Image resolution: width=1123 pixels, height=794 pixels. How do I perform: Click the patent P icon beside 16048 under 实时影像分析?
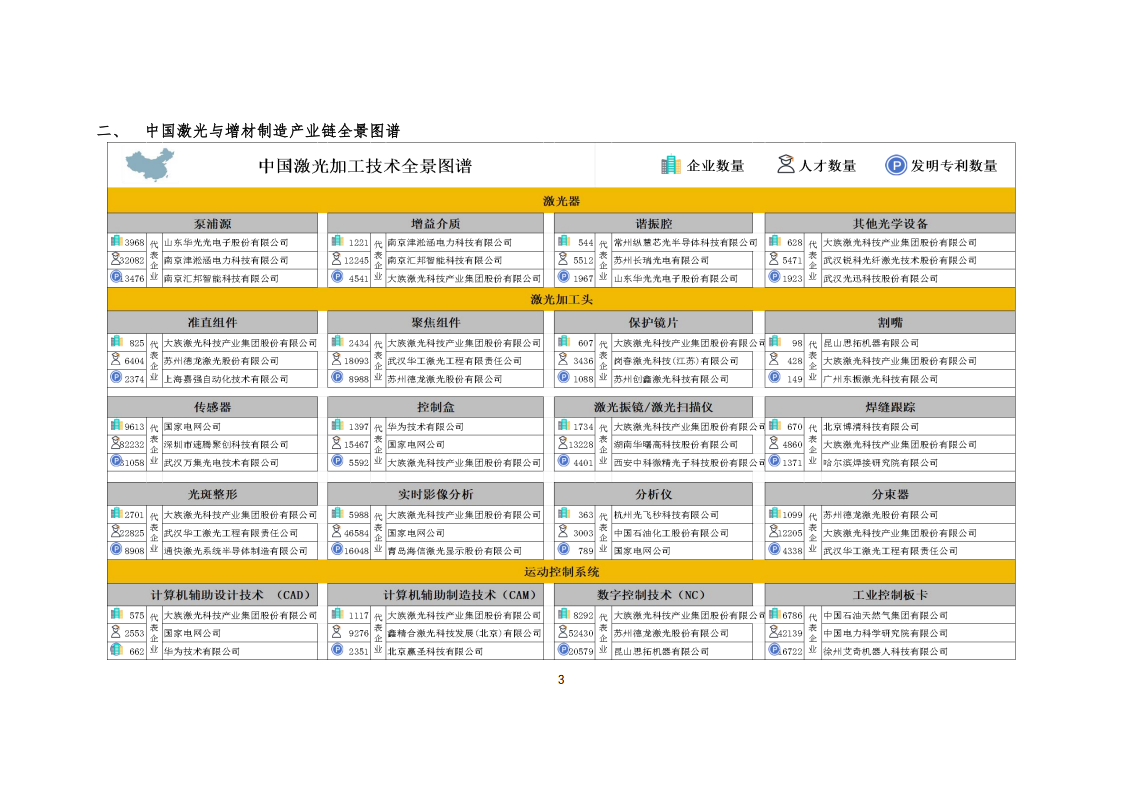pos(337,550)
